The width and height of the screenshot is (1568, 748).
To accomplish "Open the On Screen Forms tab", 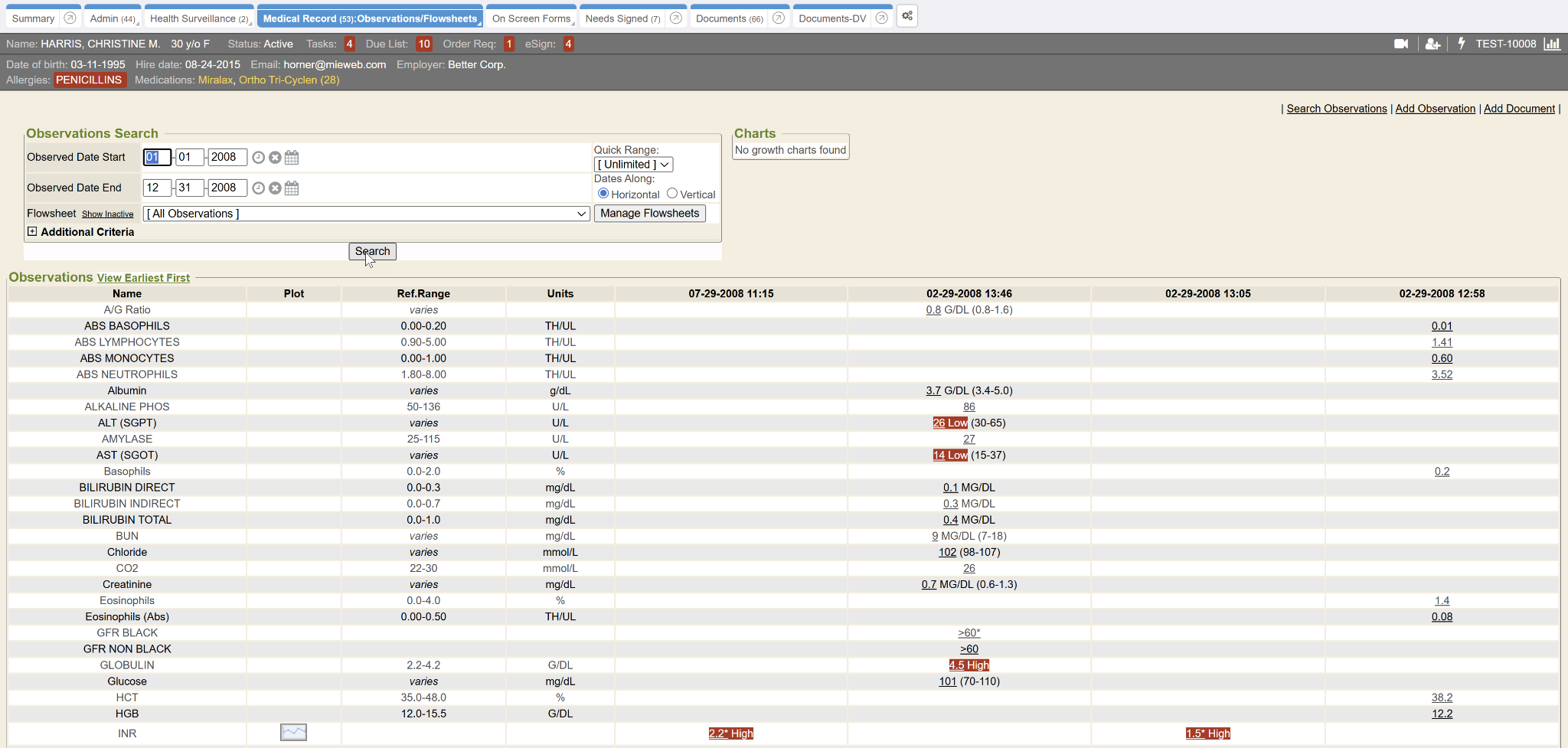I will [x=531, y=18].
